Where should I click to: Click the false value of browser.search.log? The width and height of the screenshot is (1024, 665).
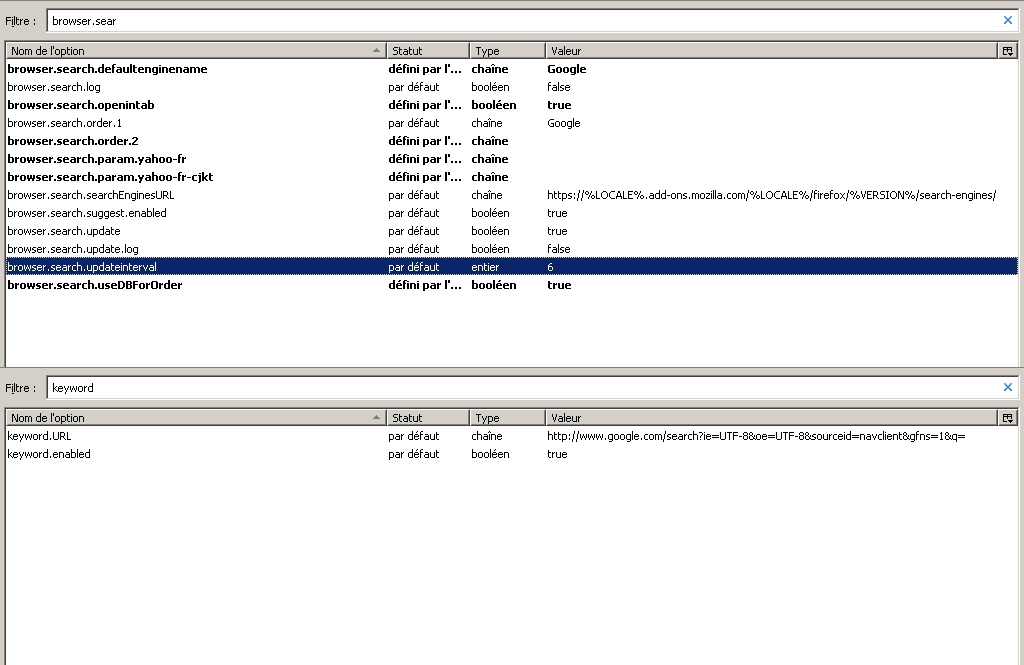[559, 87]
